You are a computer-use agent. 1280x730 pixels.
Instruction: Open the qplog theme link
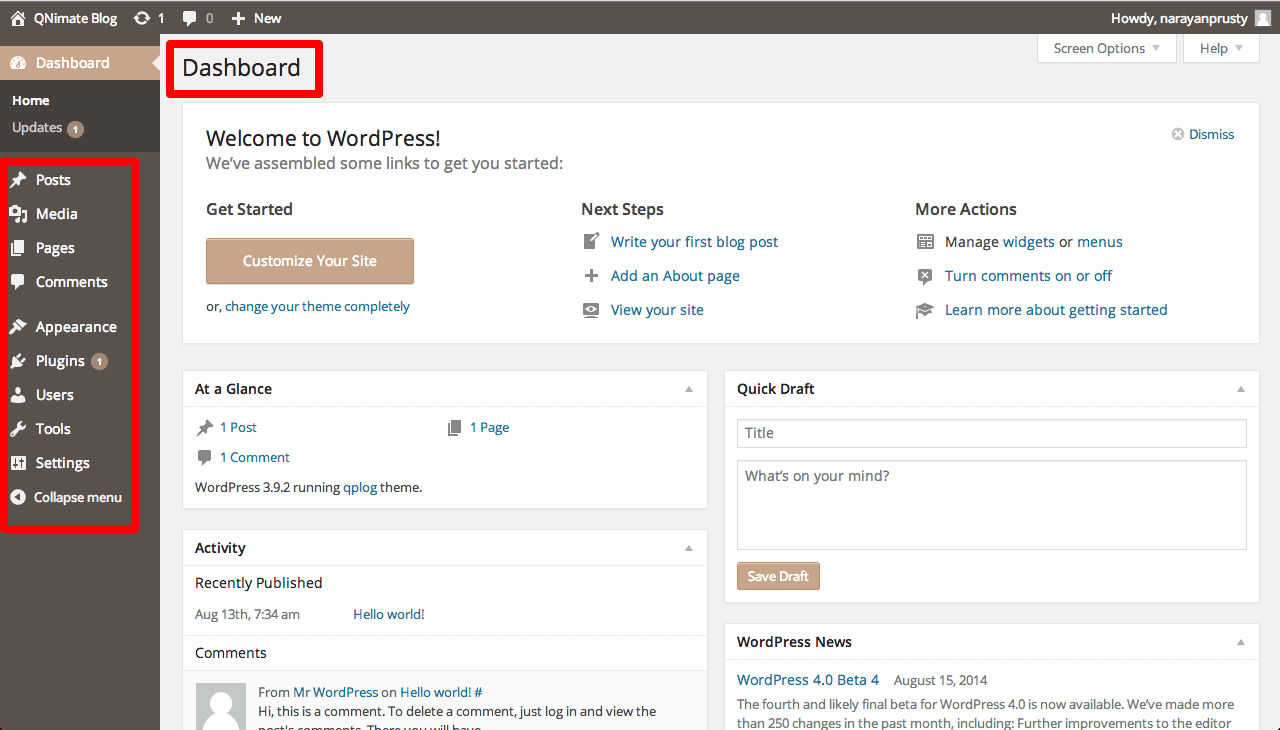tap(360, 488)
